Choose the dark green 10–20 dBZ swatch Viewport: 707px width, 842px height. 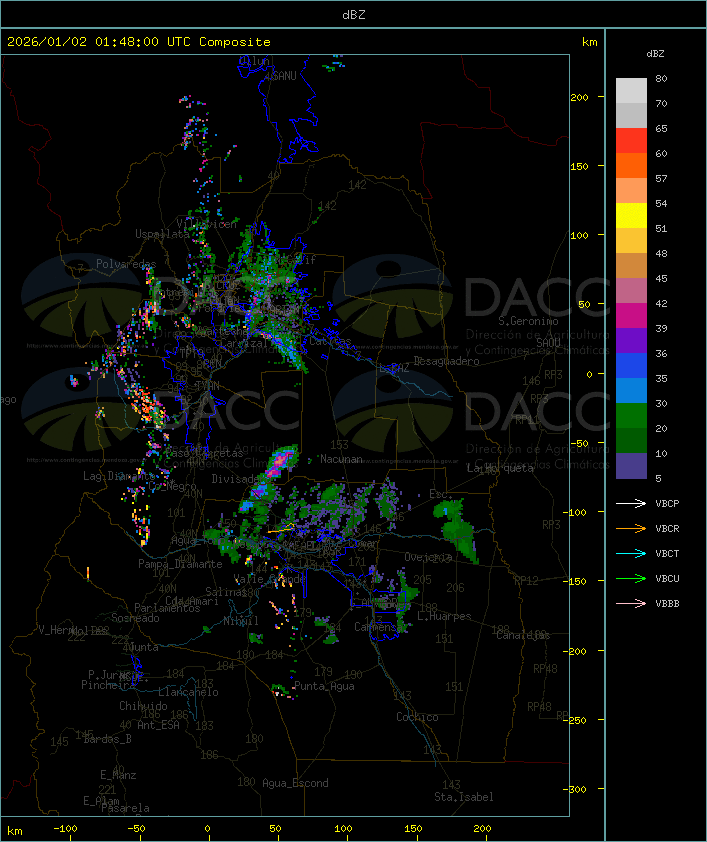click(631, 440)
